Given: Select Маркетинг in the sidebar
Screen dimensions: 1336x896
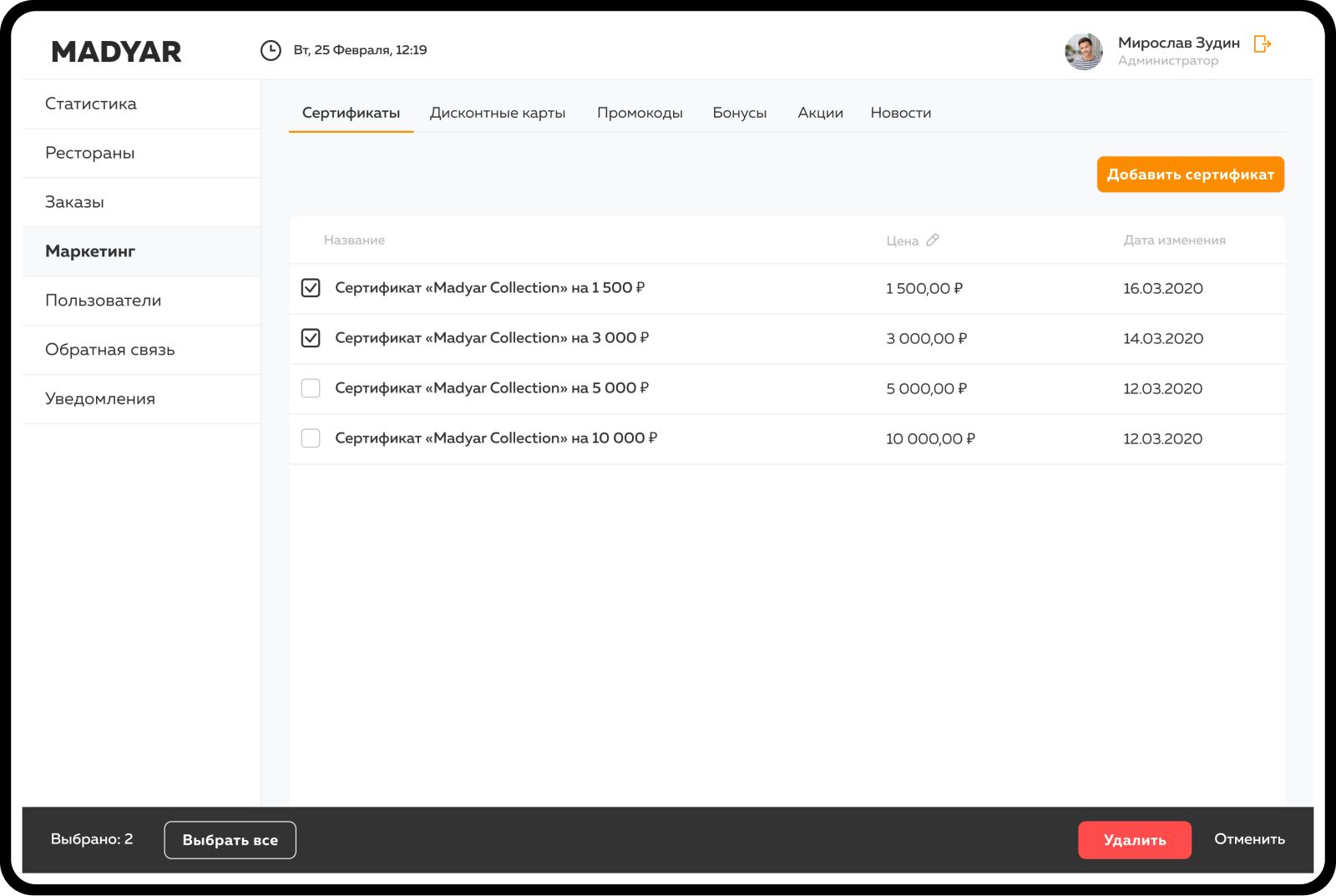Looking at the screenshot, I should click(141, 252).
